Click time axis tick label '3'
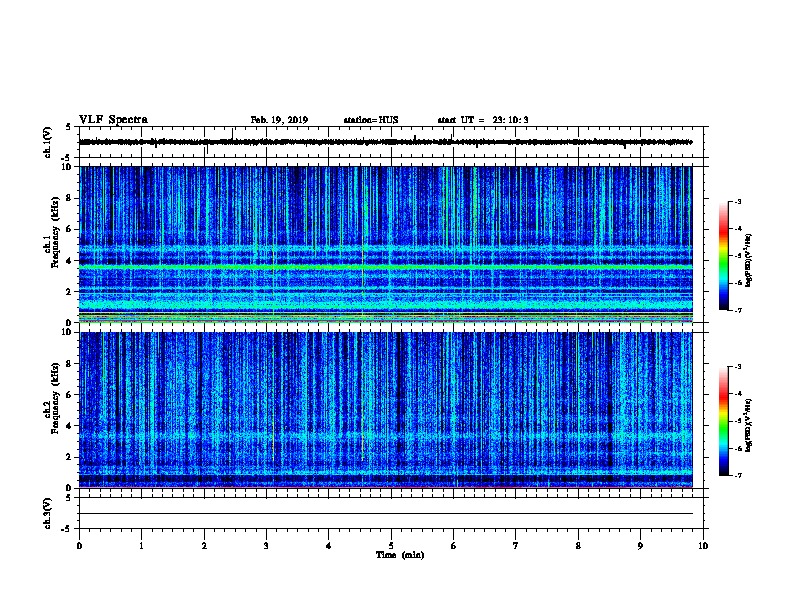 (266, 545)
